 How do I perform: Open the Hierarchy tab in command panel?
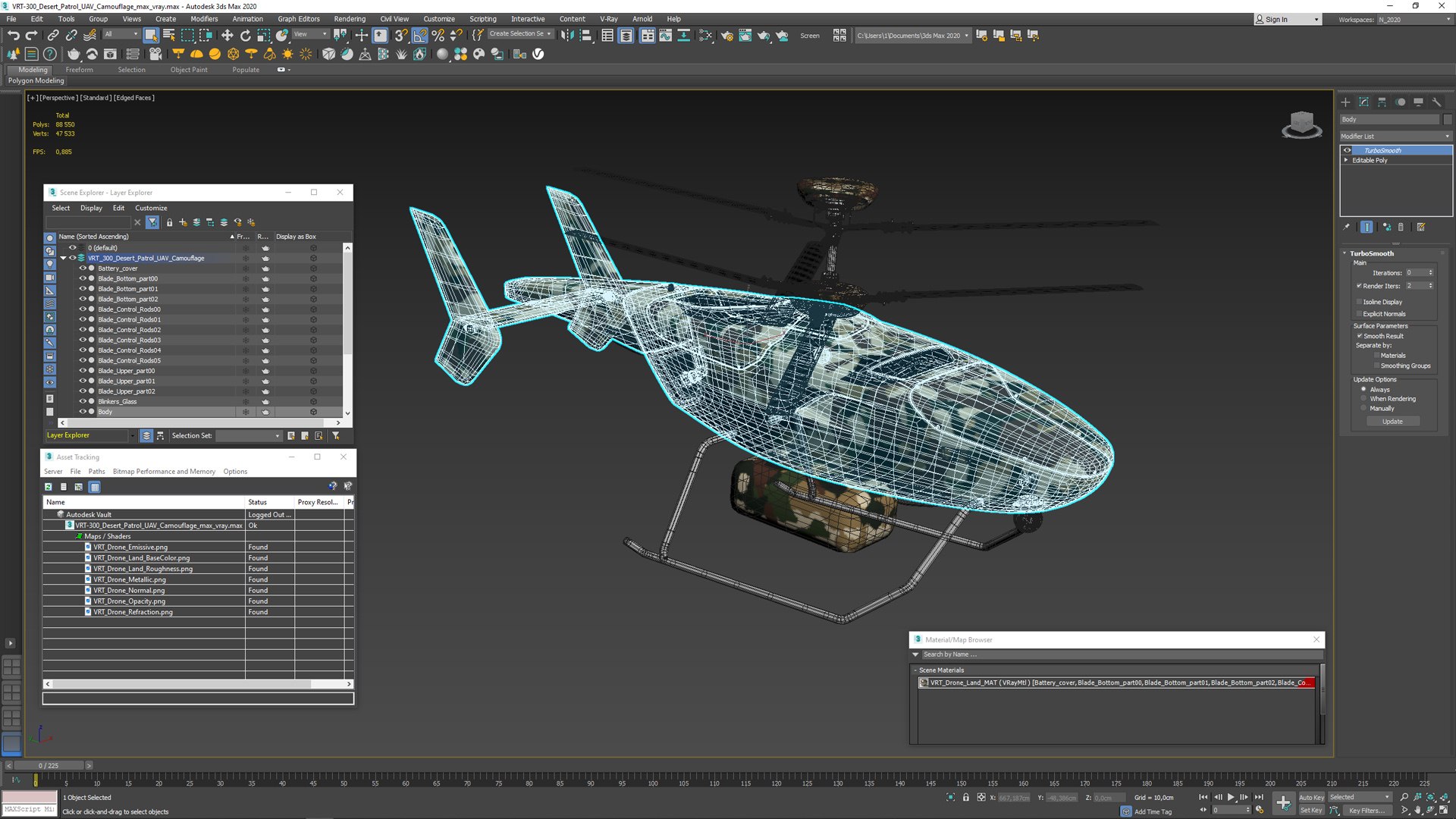pyautogui.click(x=1382, y=102)
